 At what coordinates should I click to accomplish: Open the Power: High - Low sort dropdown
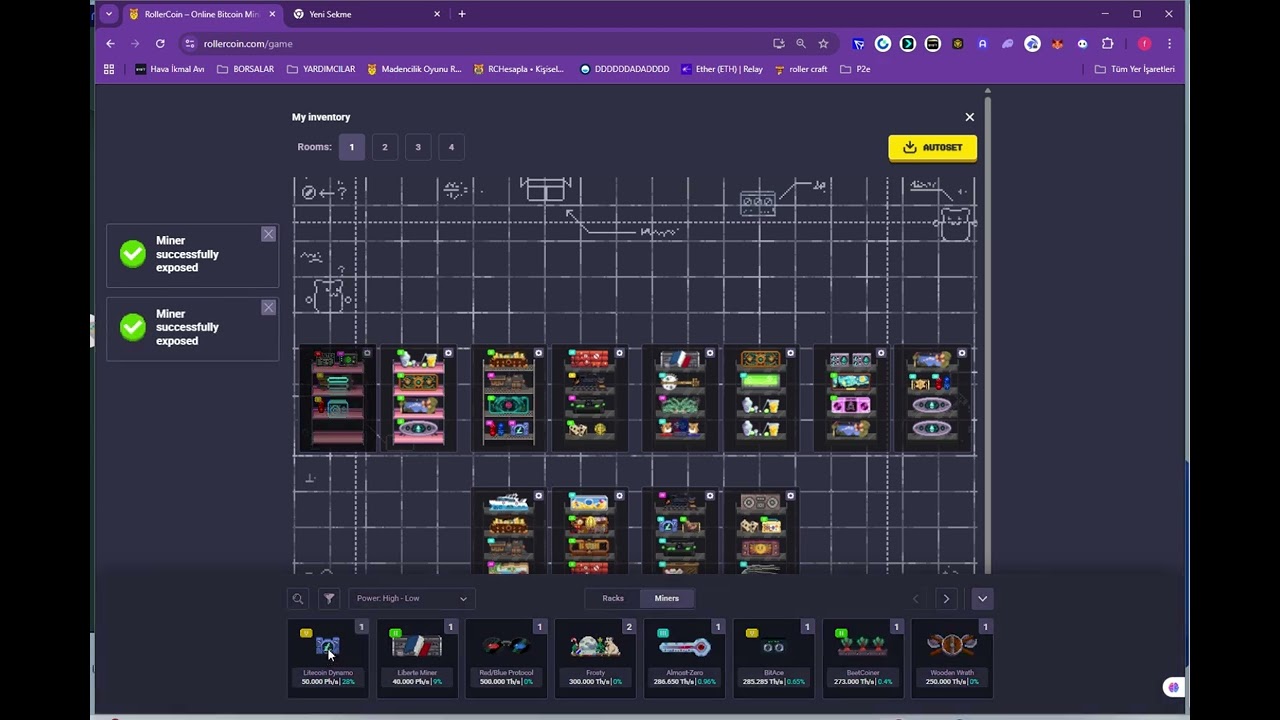click(x=411, y=598)
